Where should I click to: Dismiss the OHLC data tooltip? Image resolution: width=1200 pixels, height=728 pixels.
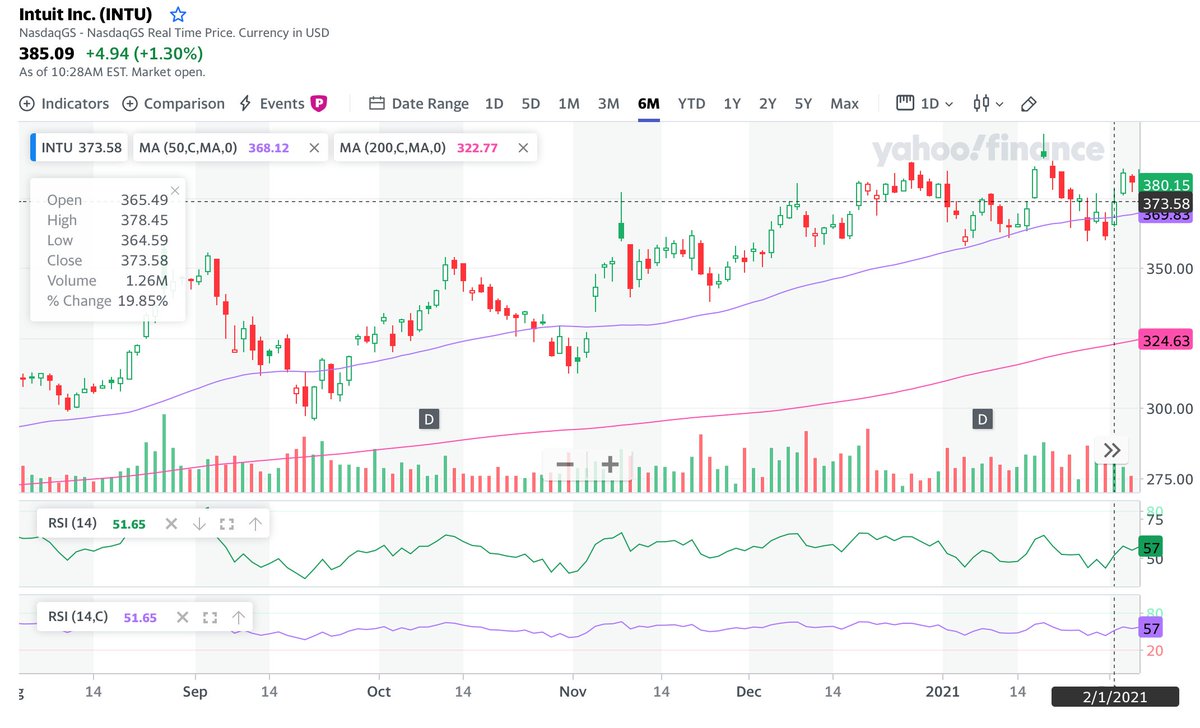click(x=175, y=190)
